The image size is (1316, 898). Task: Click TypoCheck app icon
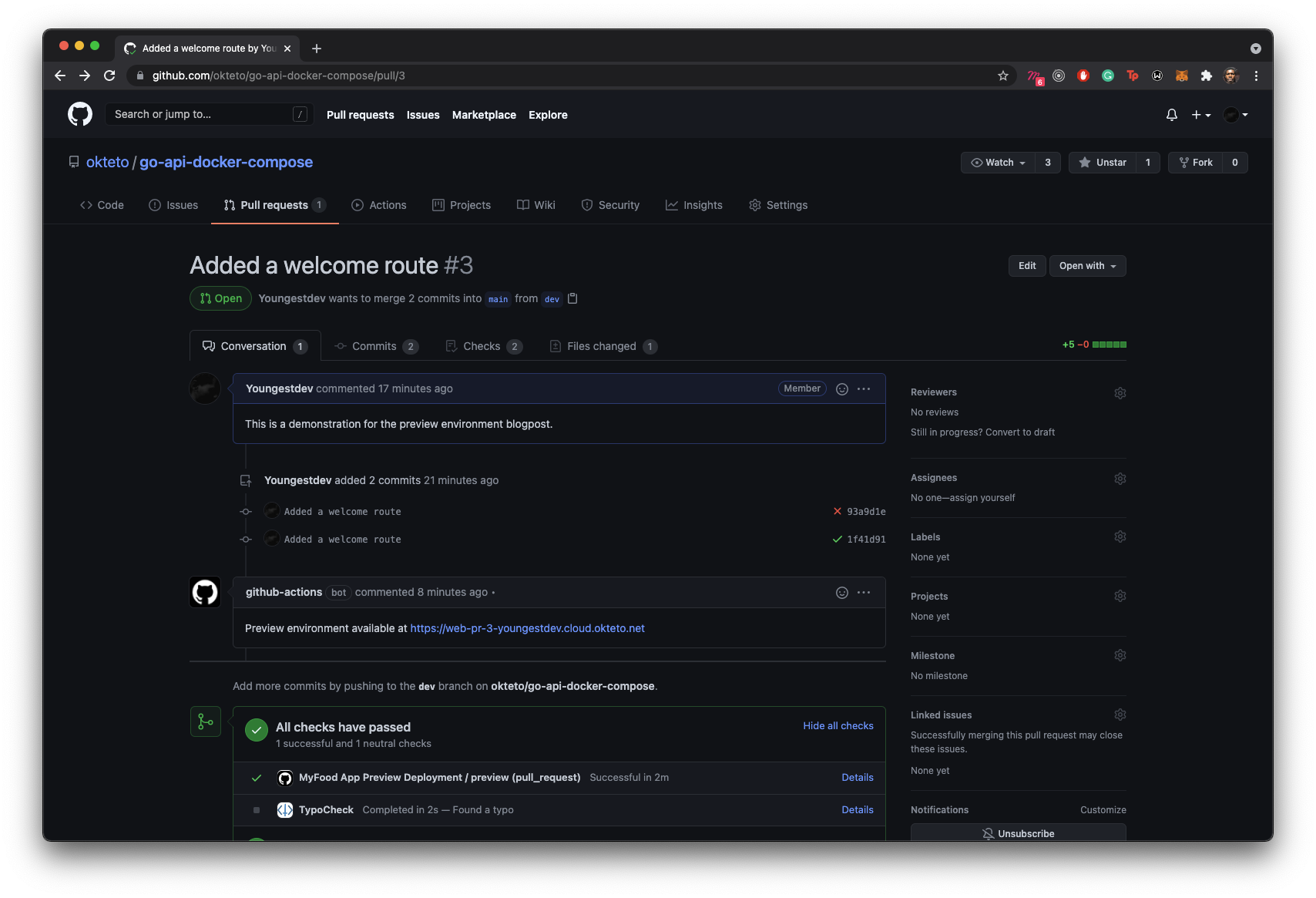(285, 809)
